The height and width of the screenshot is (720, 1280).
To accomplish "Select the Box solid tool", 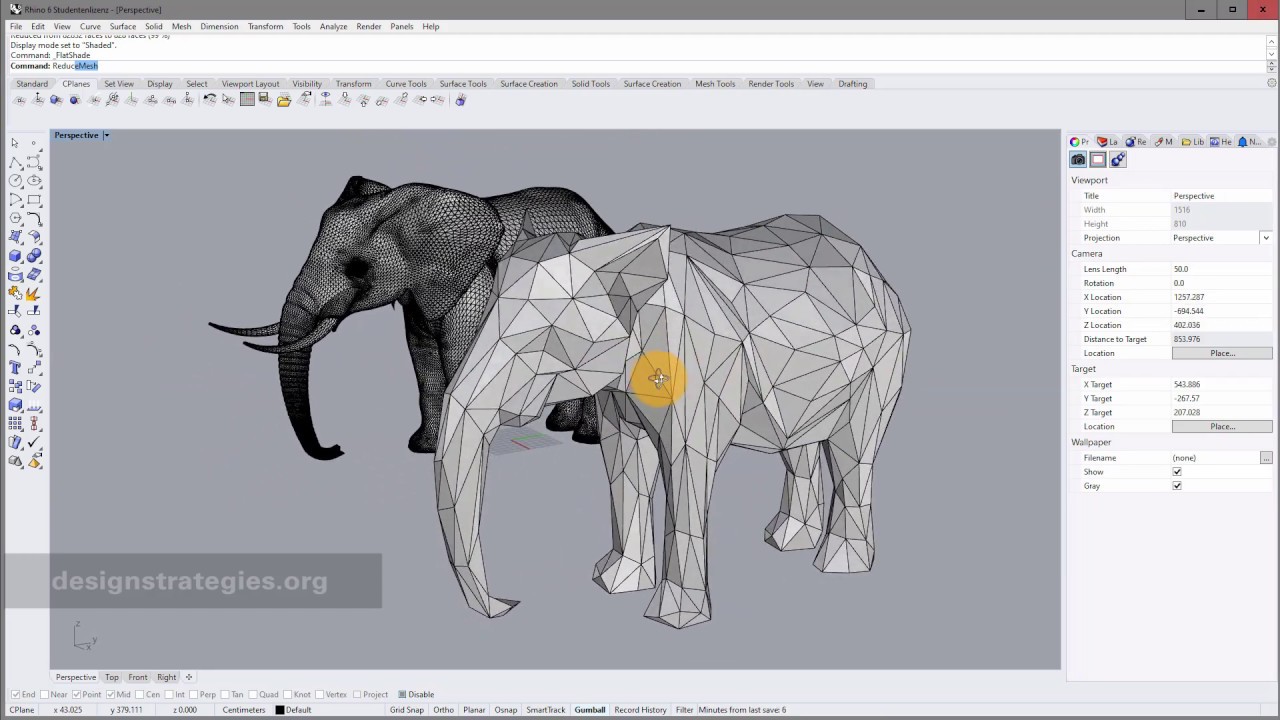I will tap(15, 255).
